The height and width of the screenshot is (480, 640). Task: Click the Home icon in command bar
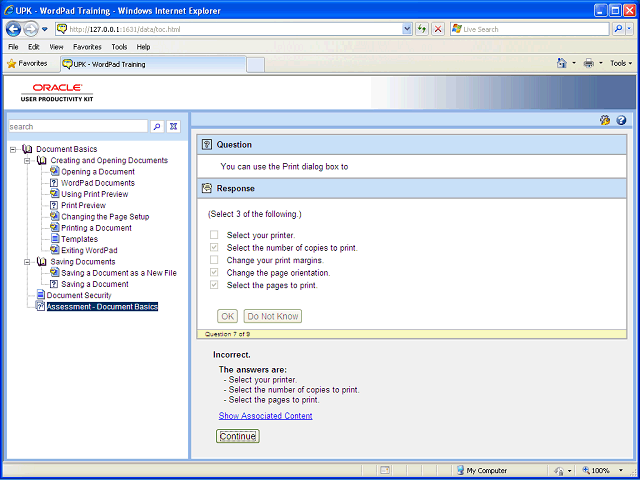point(562,63)
